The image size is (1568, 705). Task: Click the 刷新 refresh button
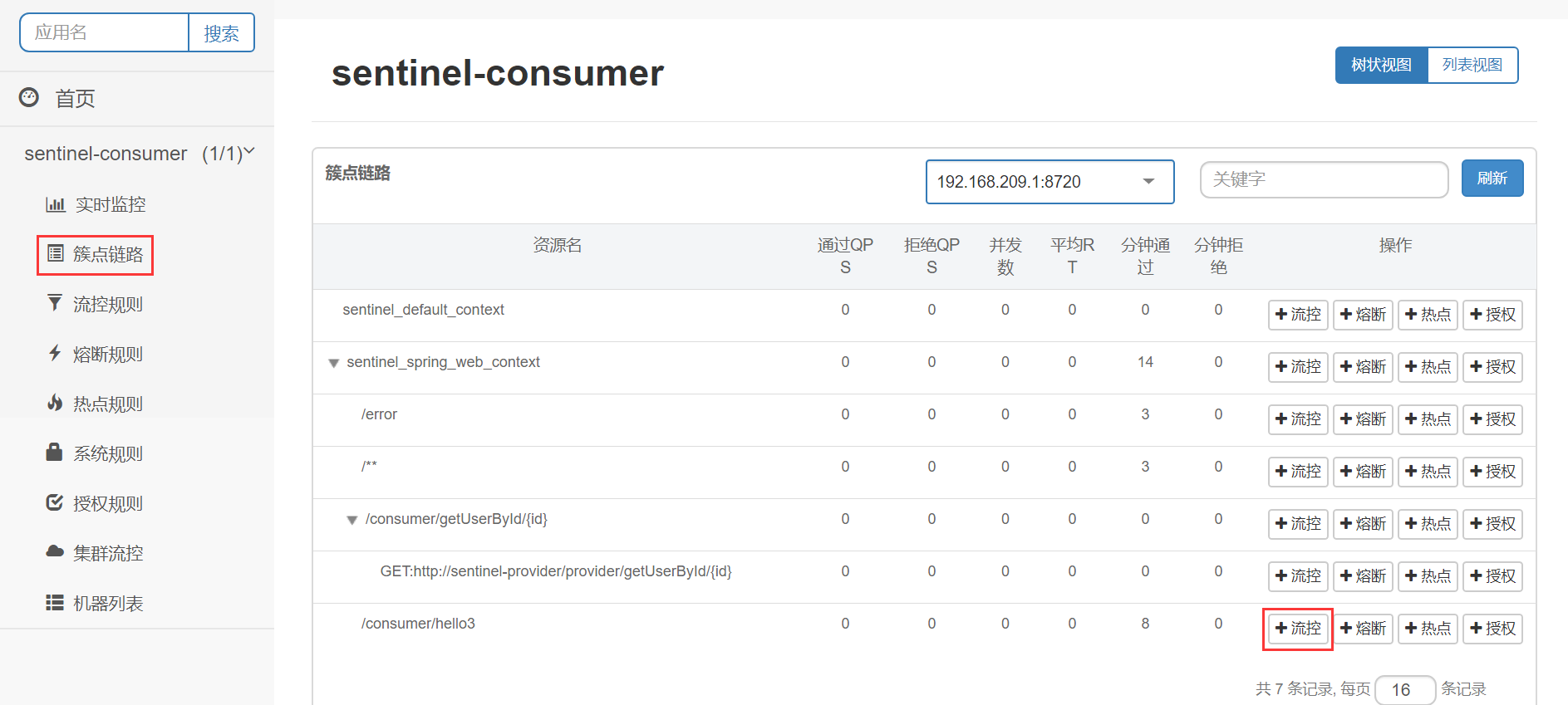click(x=1492, y=178)
